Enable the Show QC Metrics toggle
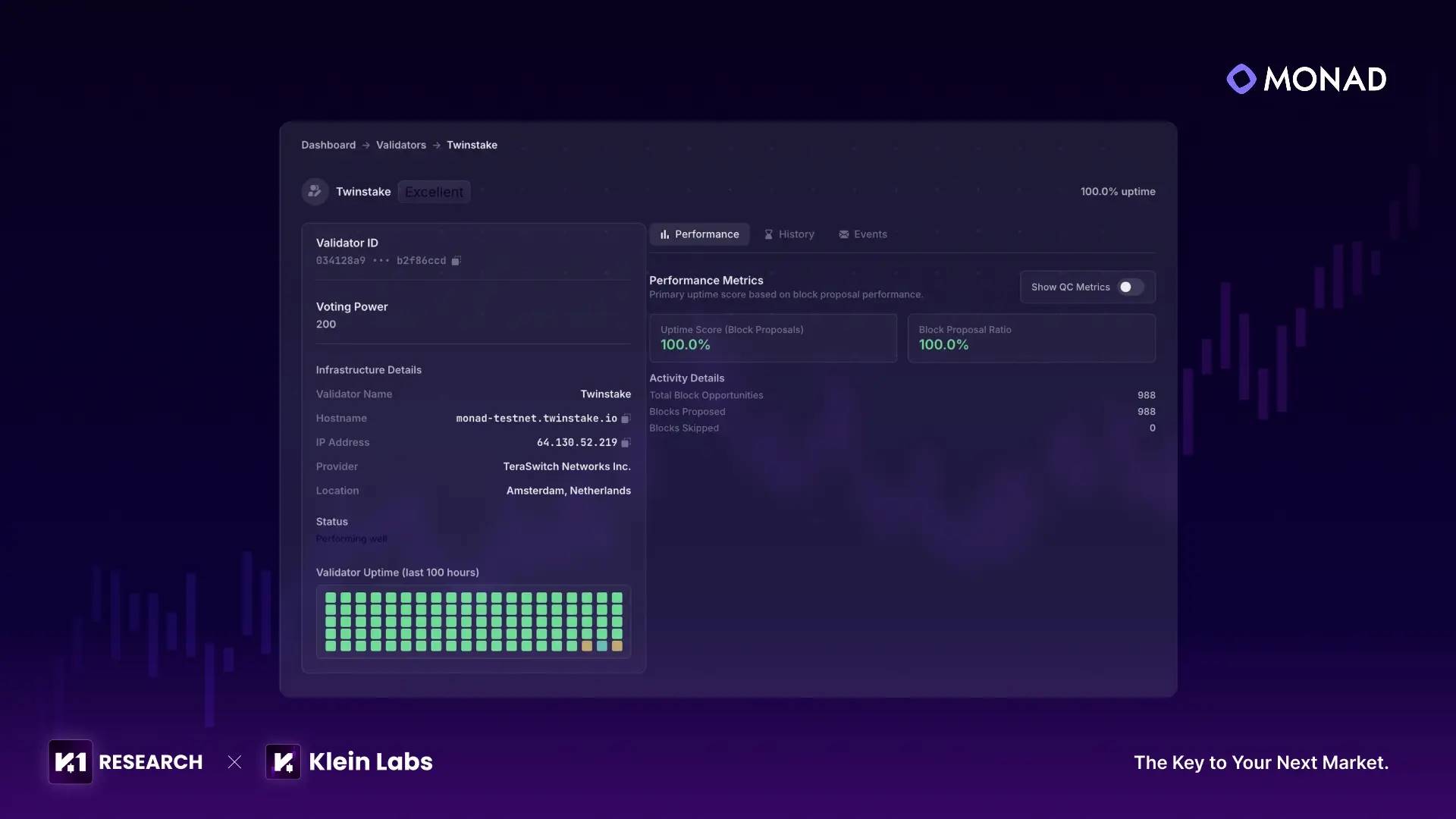 tap(1131, 287)
